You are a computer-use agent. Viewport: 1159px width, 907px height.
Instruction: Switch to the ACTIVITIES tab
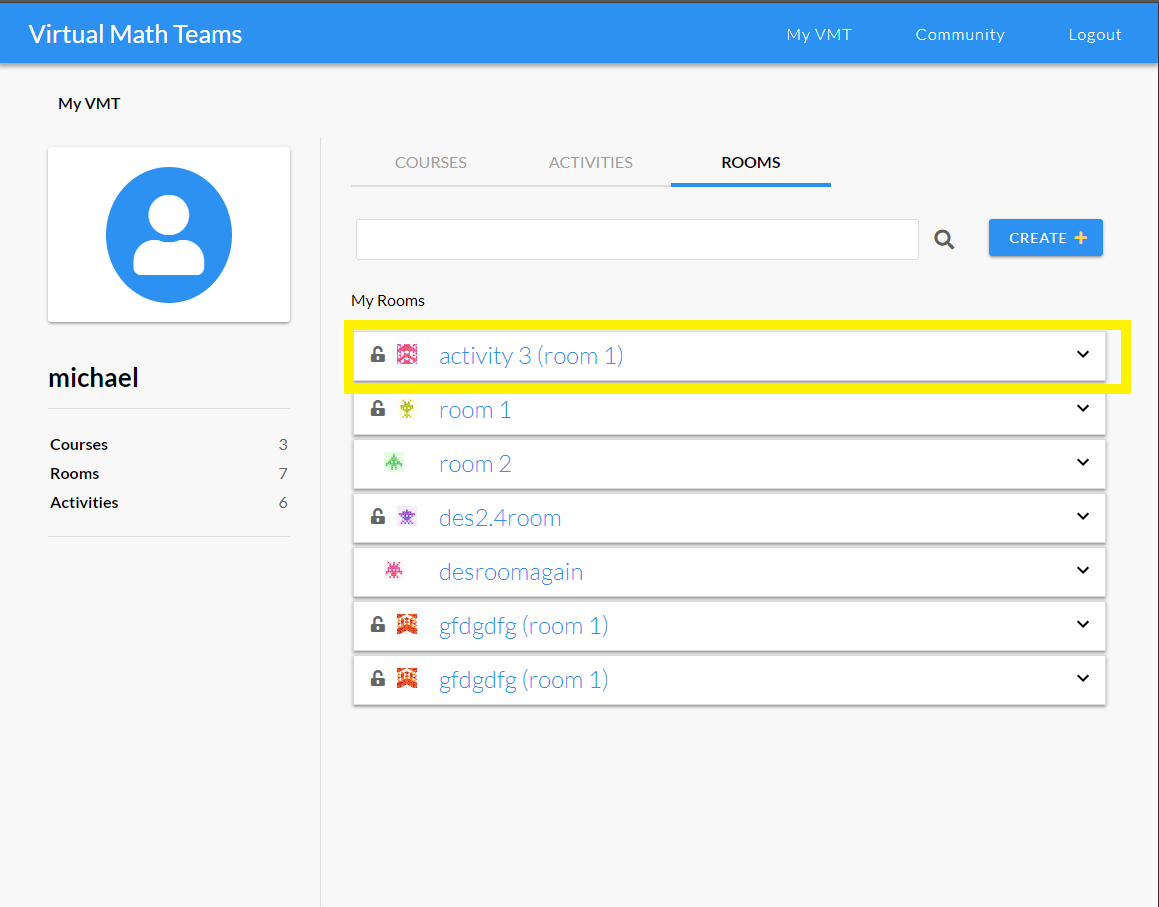click(591, 163)
